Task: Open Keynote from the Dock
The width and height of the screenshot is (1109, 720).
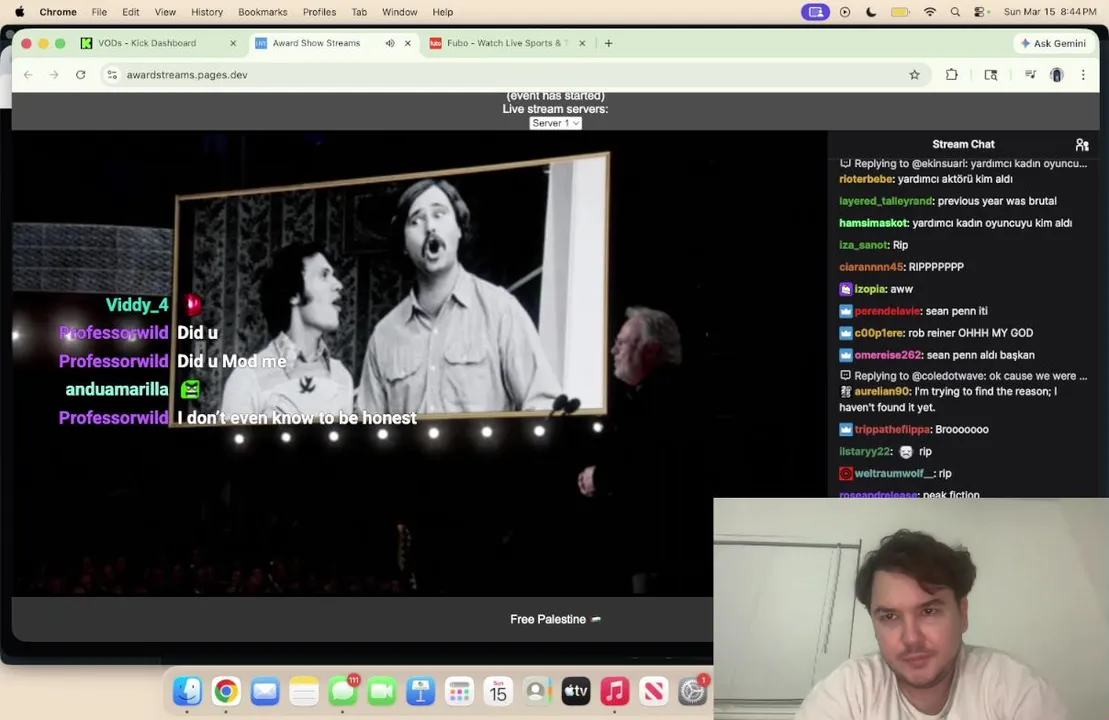Action: [x=421, y=691]
